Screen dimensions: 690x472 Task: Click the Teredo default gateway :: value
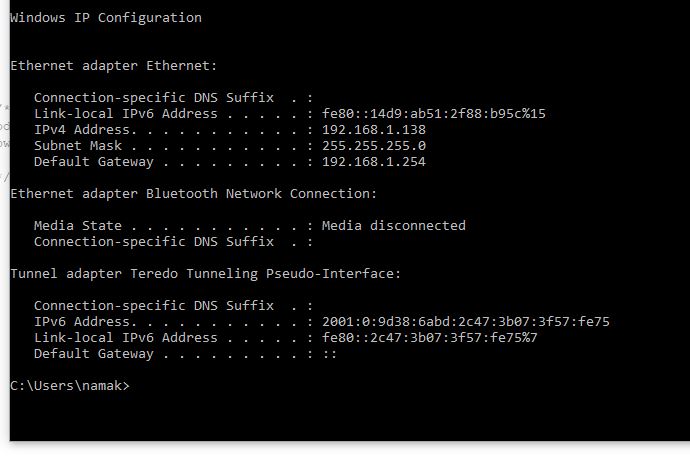tap(330, 354)
